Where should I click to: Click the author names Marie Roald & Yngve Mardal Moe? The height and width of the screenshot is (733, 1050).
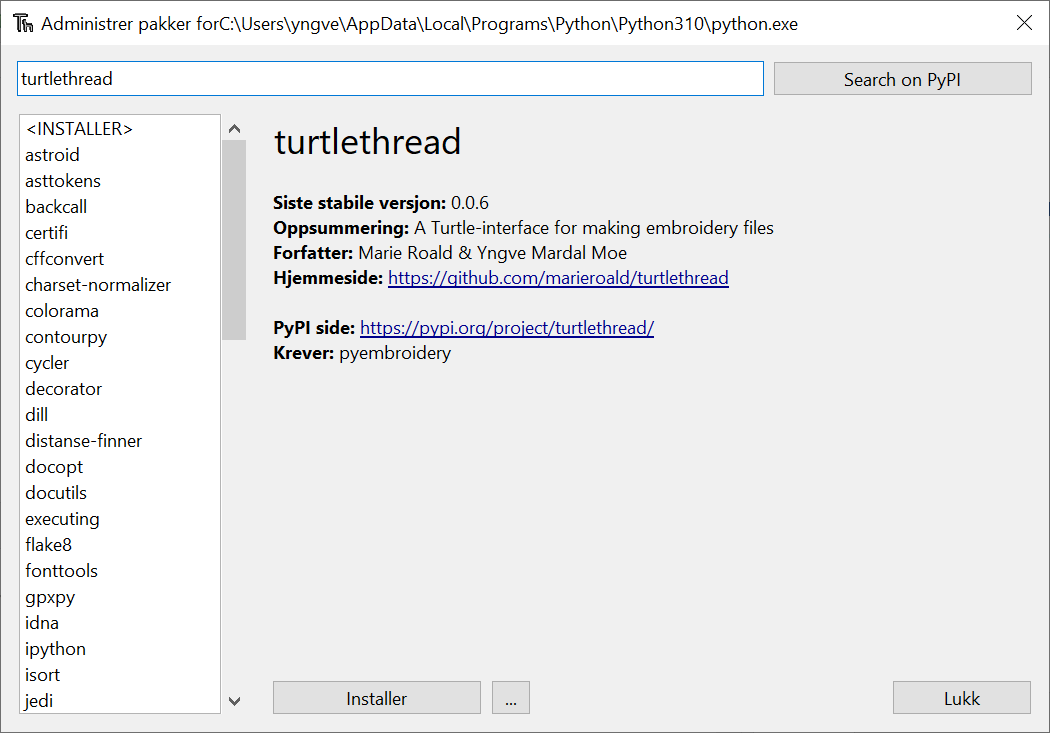click(493, 253)
